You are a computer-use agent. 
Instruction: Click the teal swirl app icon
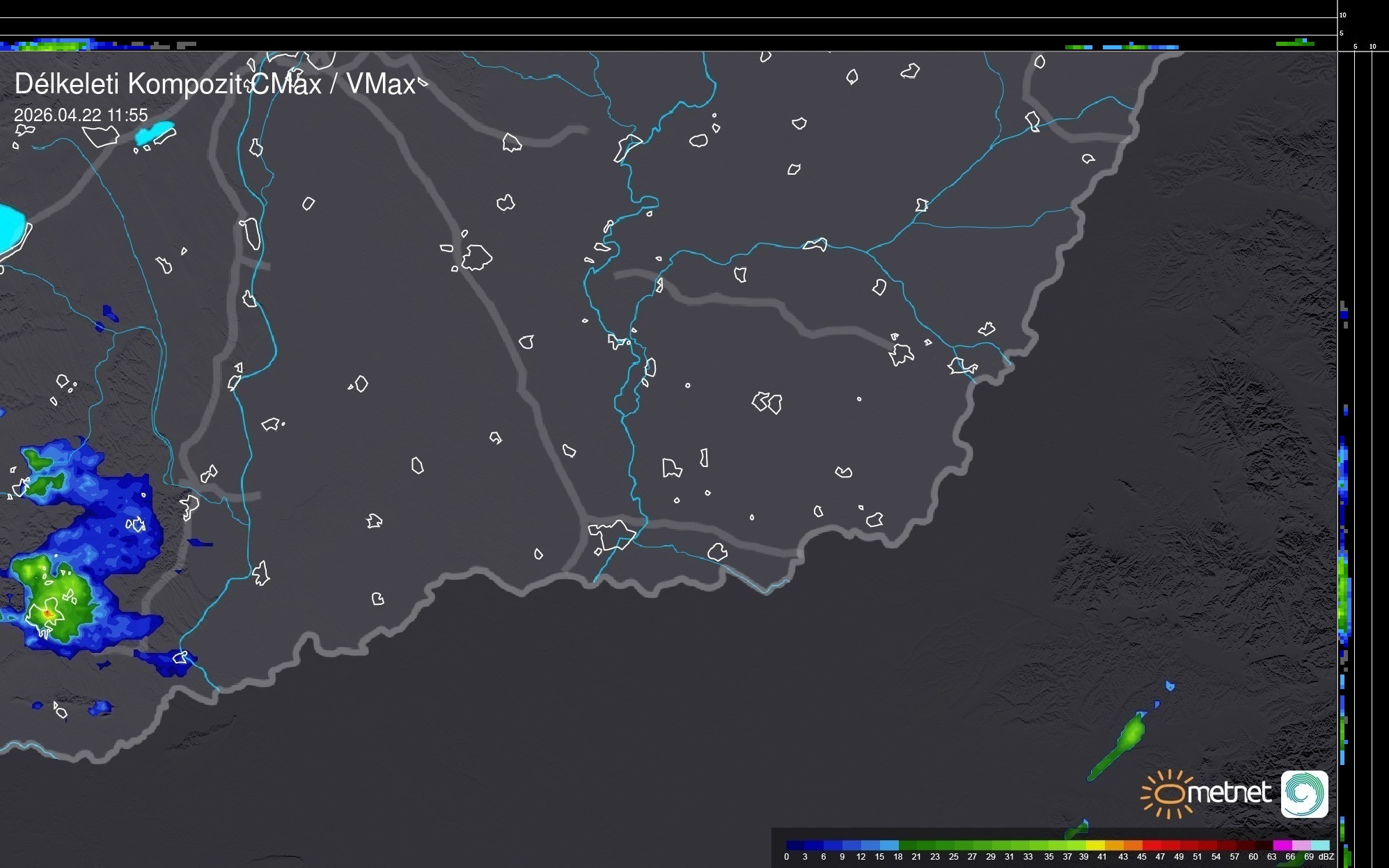point(1304,794)
